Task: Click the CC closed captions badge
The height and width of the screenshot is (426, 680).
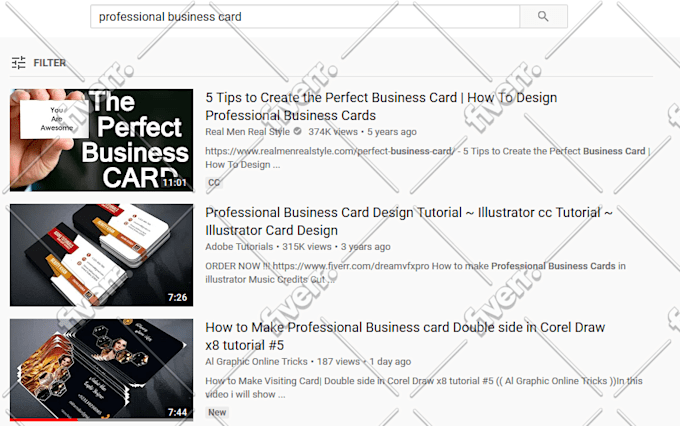Action: (214, 183)
